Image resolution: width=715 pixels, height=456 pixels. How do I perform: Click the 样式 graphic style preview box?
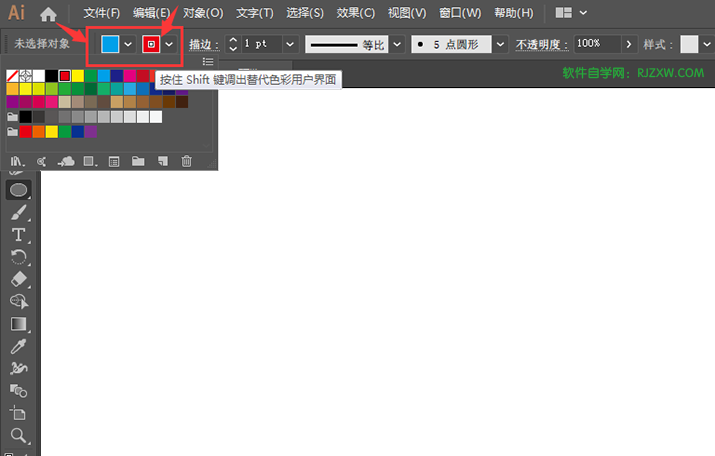click(x=689, y=44)
